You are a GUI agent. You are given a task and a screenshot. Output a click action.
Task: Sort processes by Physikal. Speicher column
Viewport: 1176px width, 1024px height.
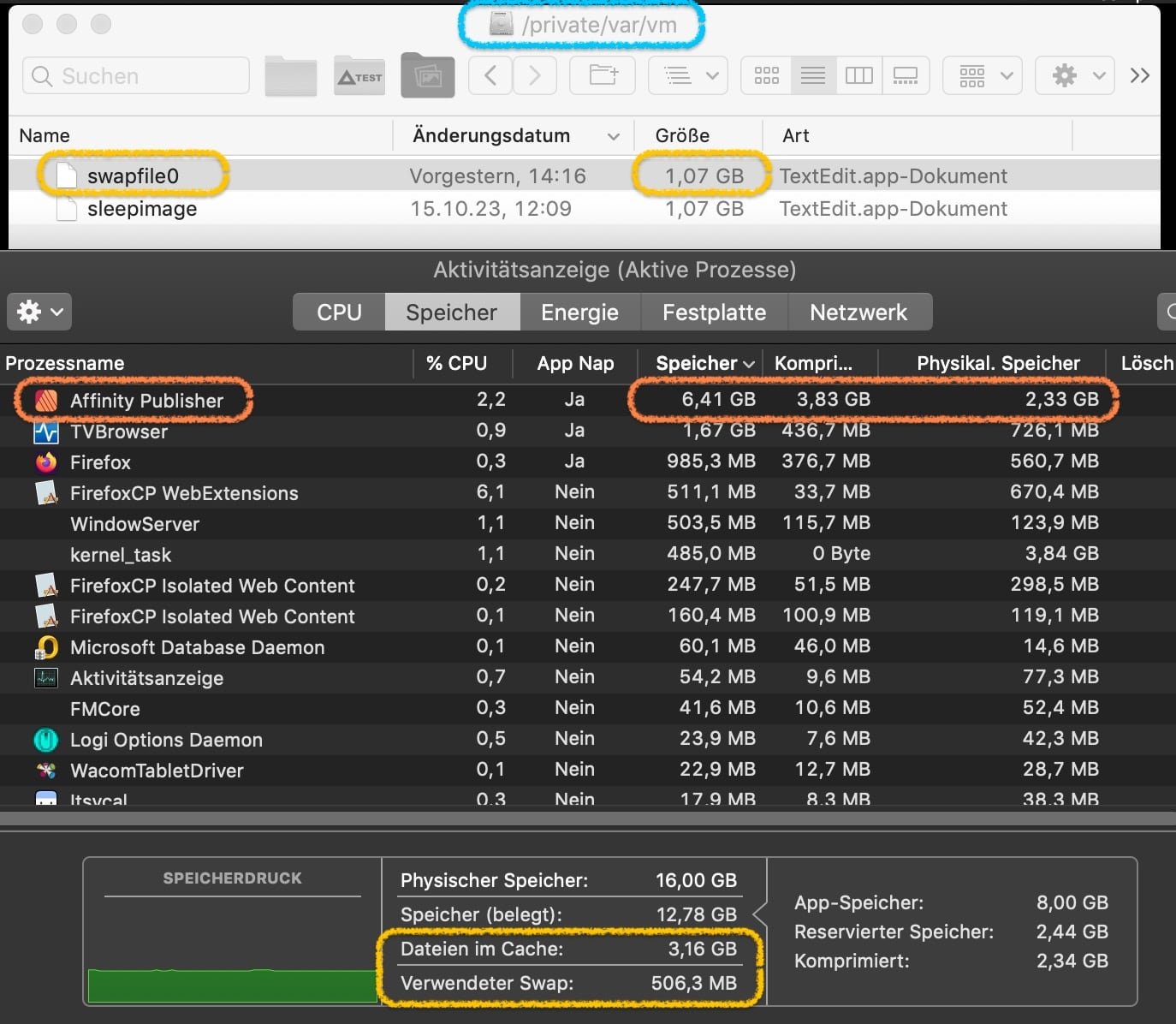(998, 363)
